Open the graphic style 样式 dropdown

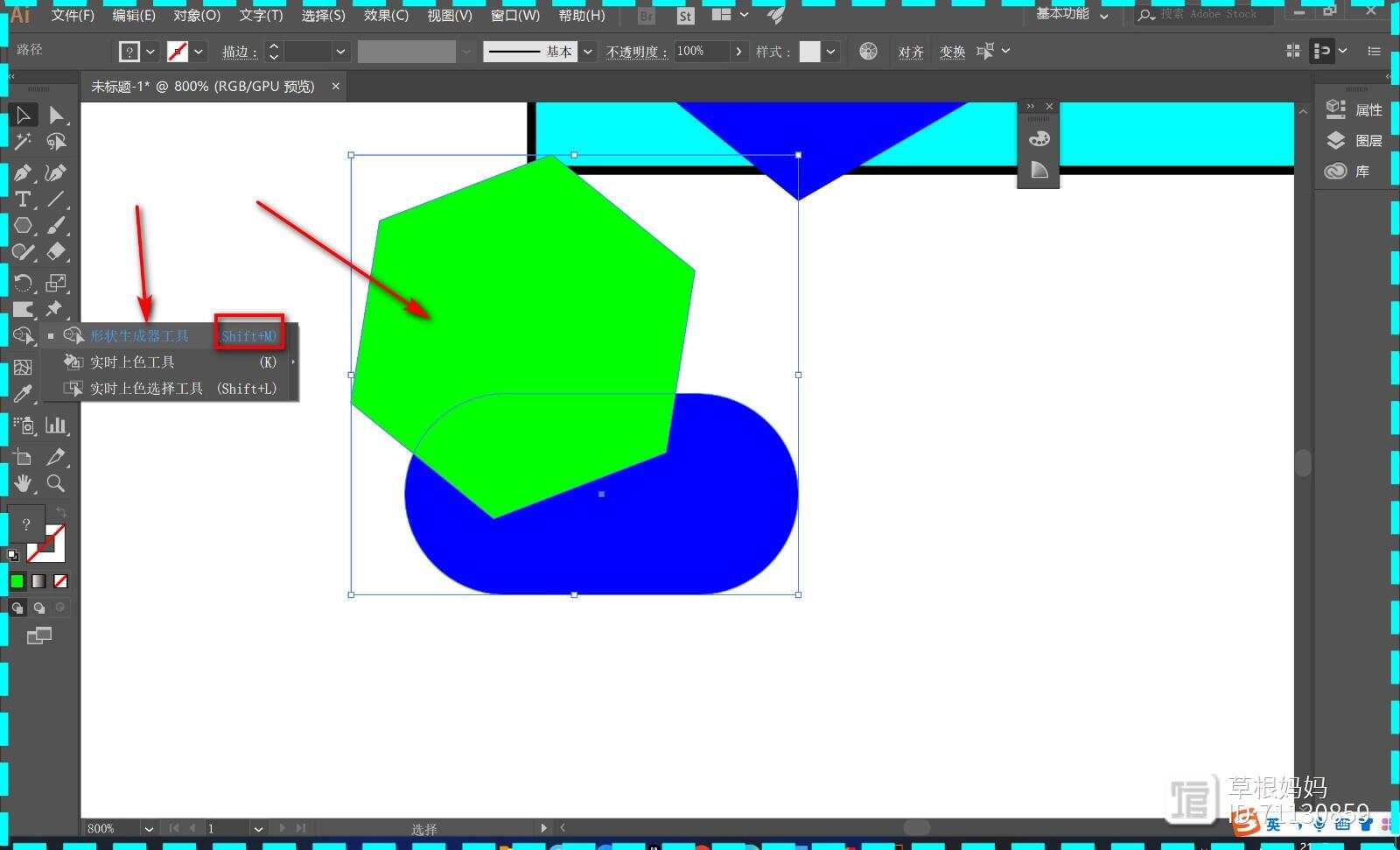(x=830, y=52)
